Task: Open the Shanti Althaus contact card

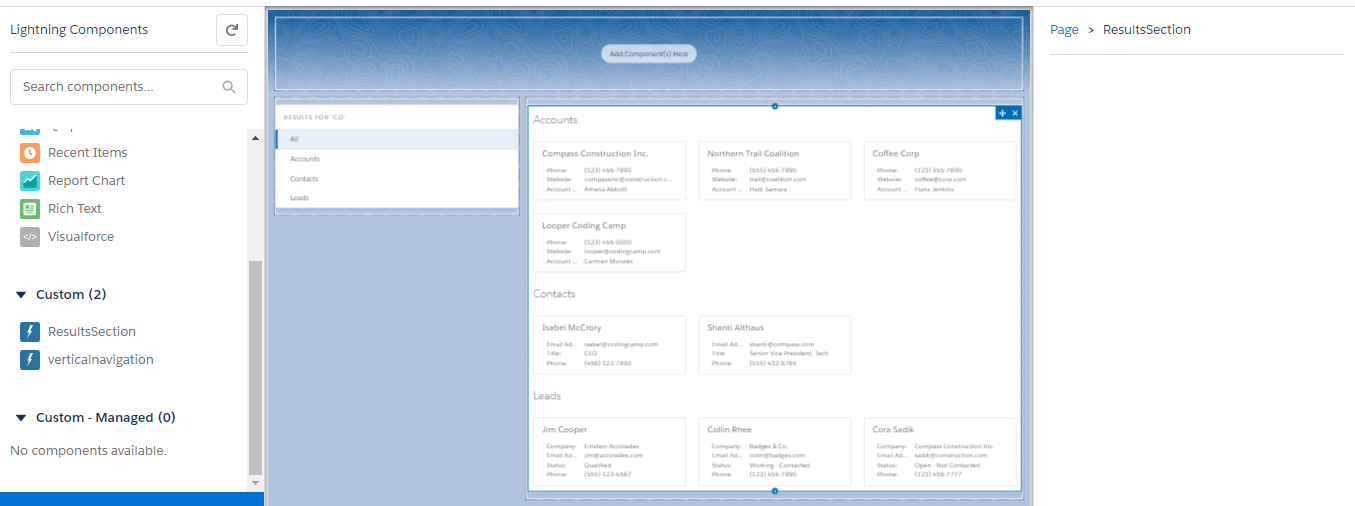Action: pyautogui.click(x=775, y=345)
